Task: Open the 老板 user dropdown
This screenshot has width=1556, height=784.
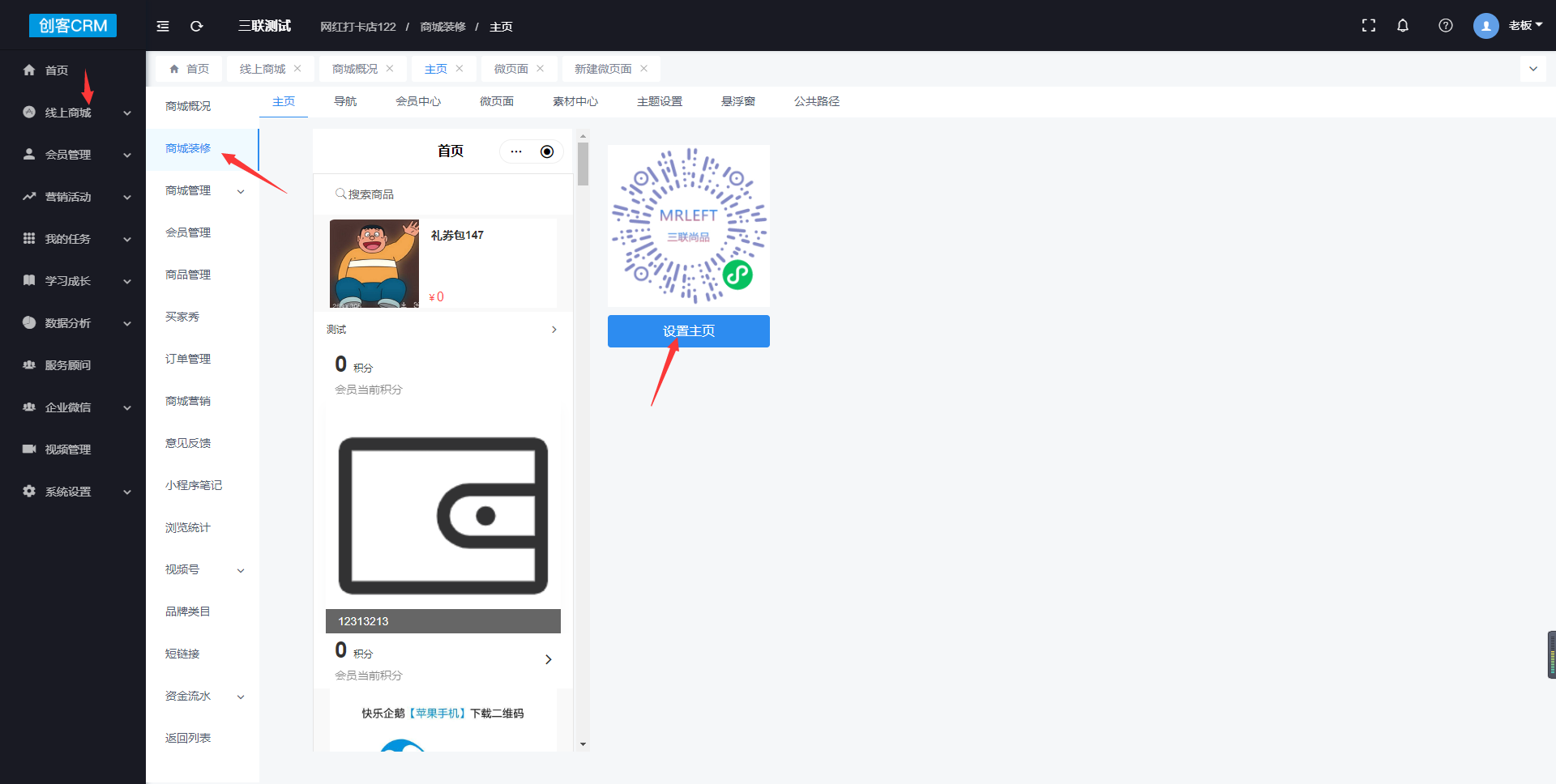Action: [1525, 26]
